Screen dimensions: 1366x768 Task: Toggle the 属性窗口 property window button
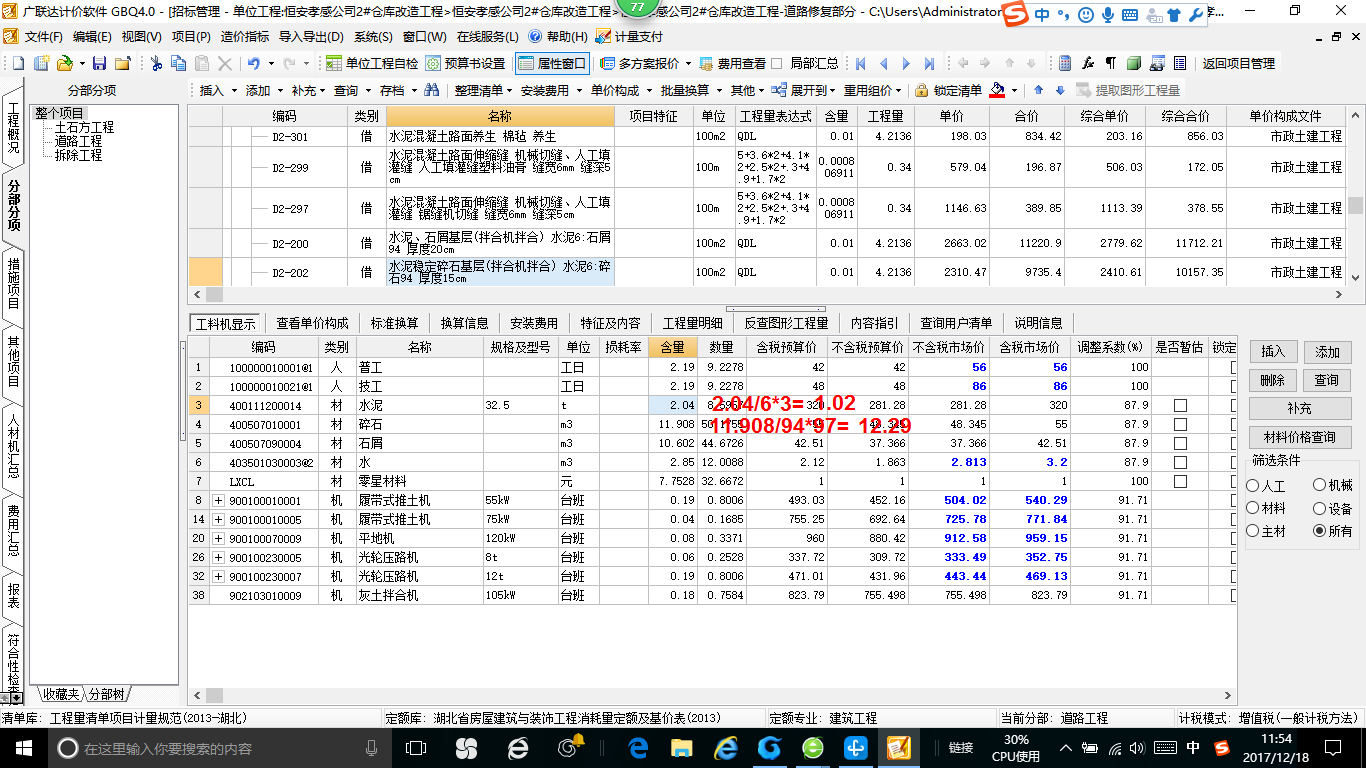552,63
